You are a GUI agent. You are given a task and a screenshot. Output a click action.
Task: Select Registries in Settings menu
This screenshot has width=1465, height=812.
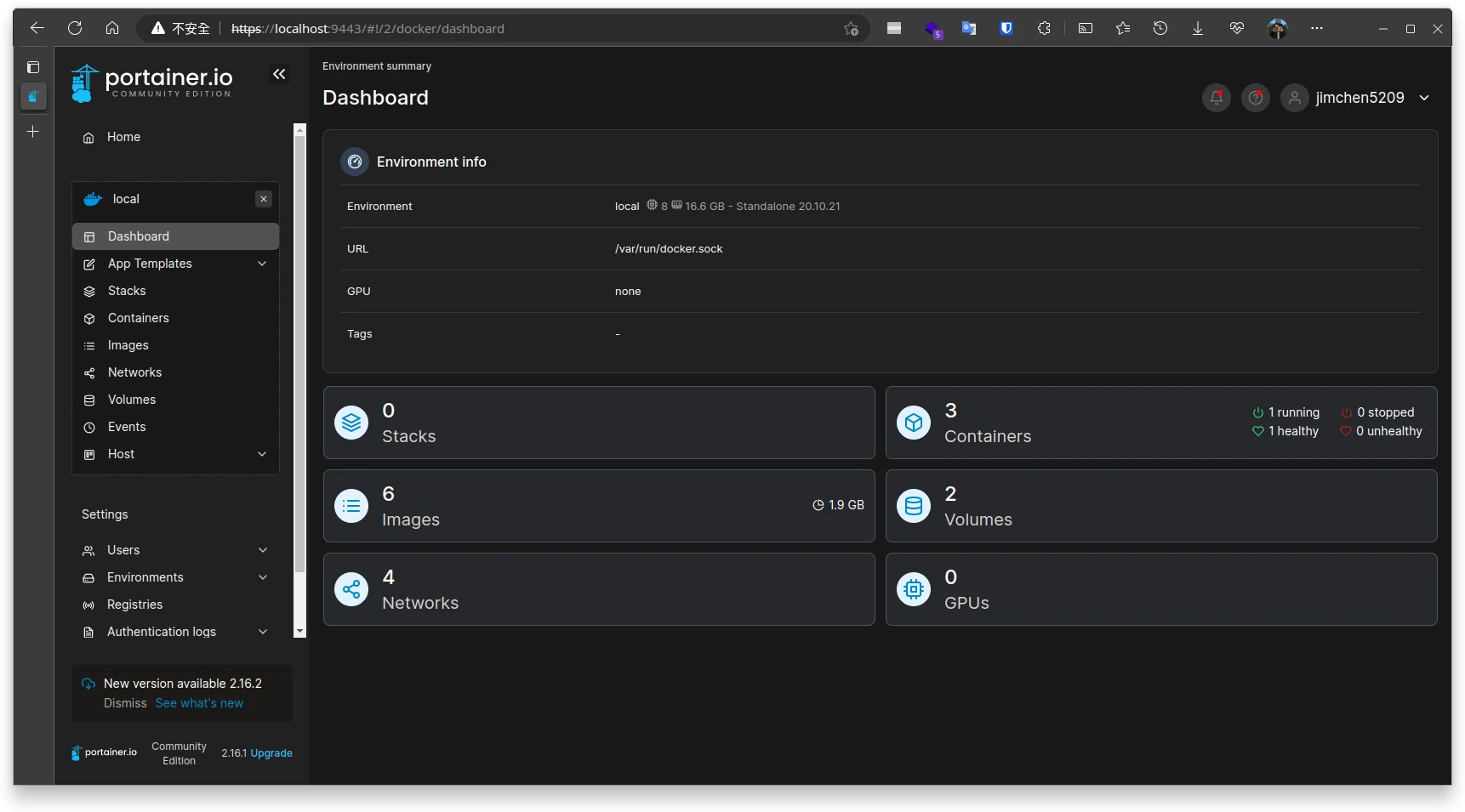[x=134, y=605]
